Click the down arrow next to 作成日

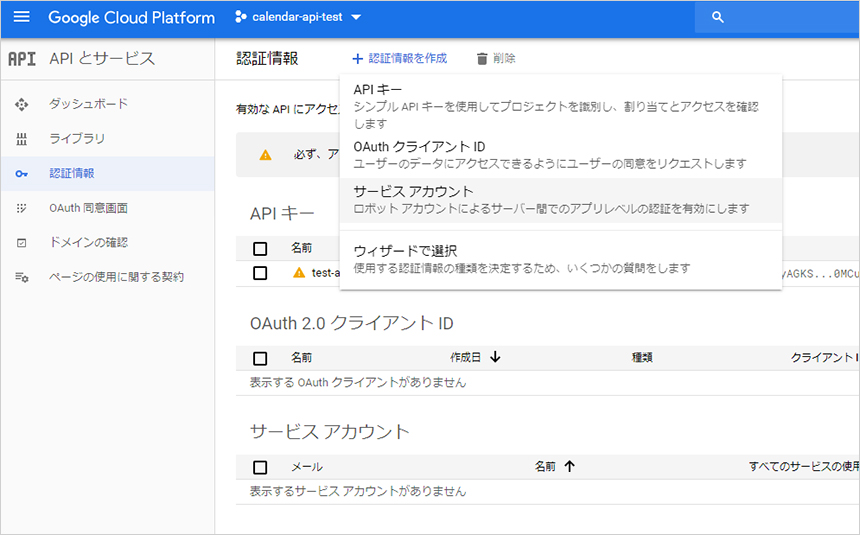(x=495, y=357)
